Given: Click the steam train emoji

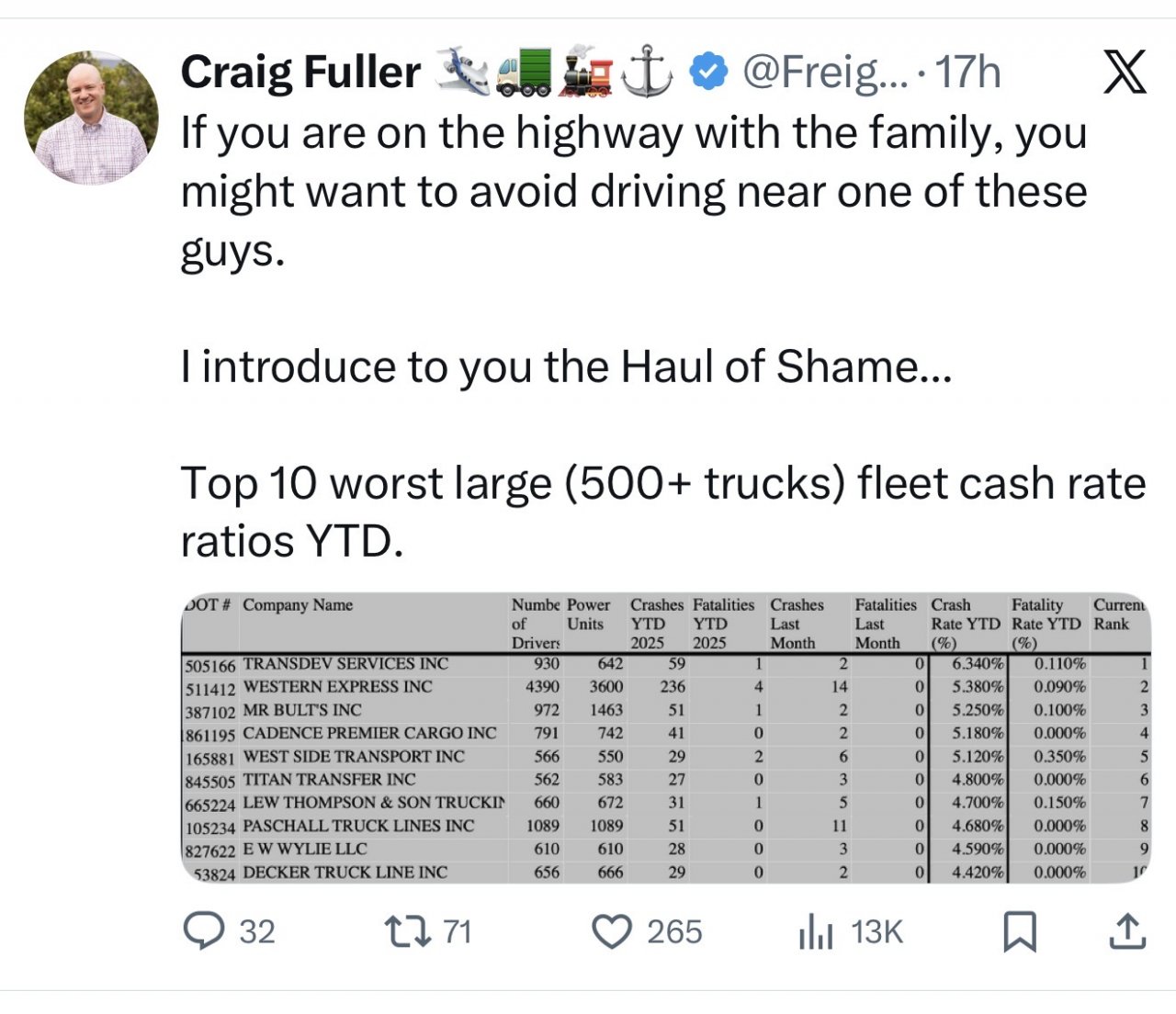Looking at the screenshot, I should pos(586,73).
